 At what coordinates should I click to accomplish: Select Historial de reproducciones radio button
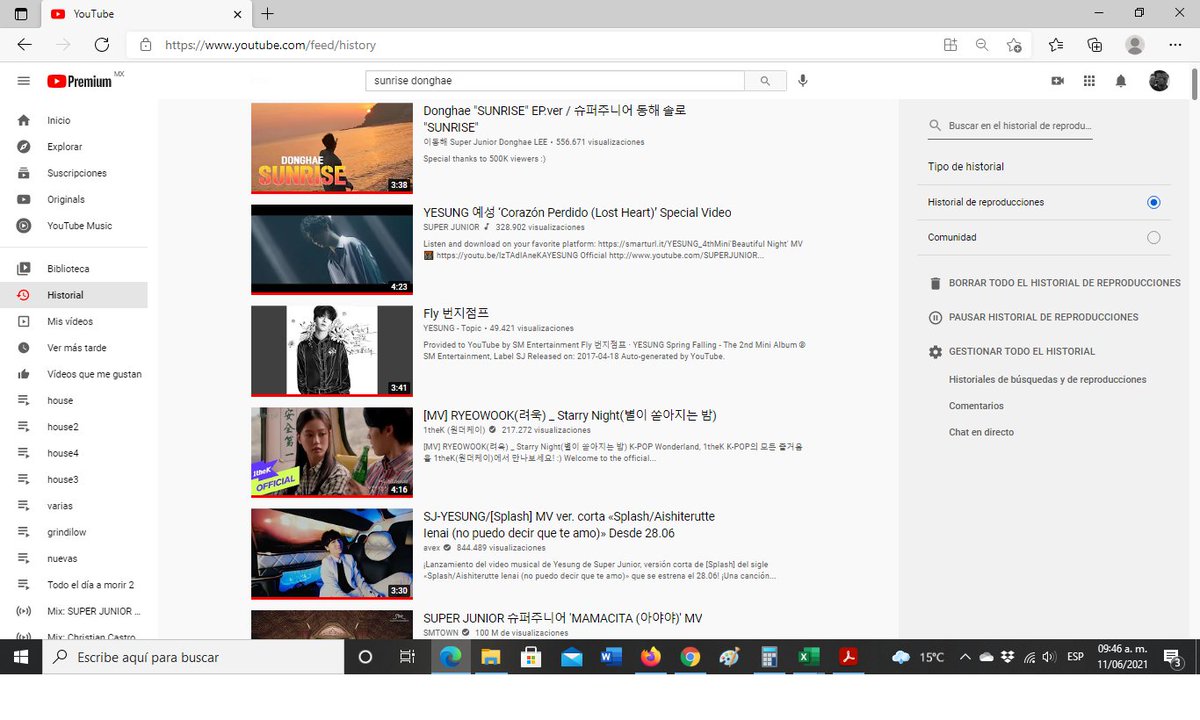(x=1153, y=202)
